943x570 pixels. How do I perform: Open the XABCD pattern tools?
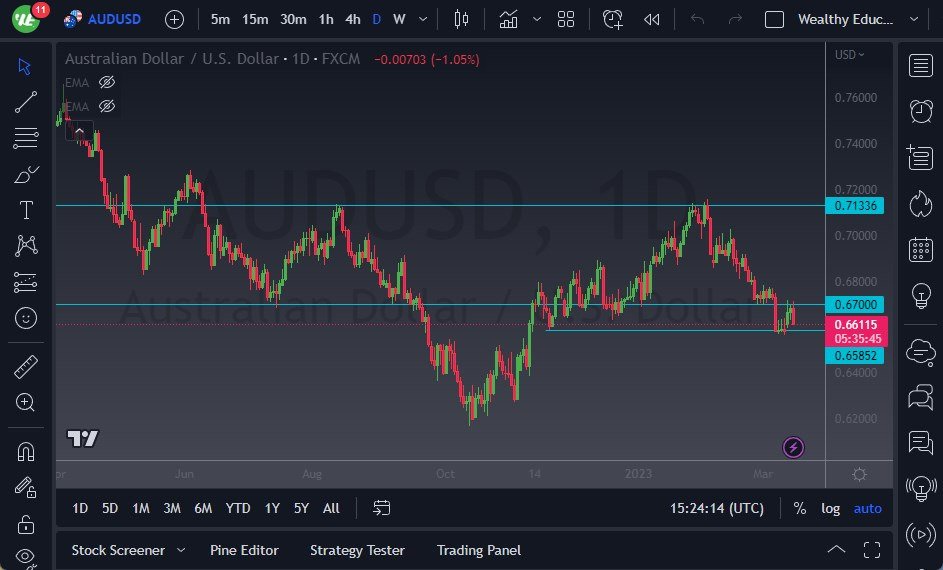pos(25,246)
